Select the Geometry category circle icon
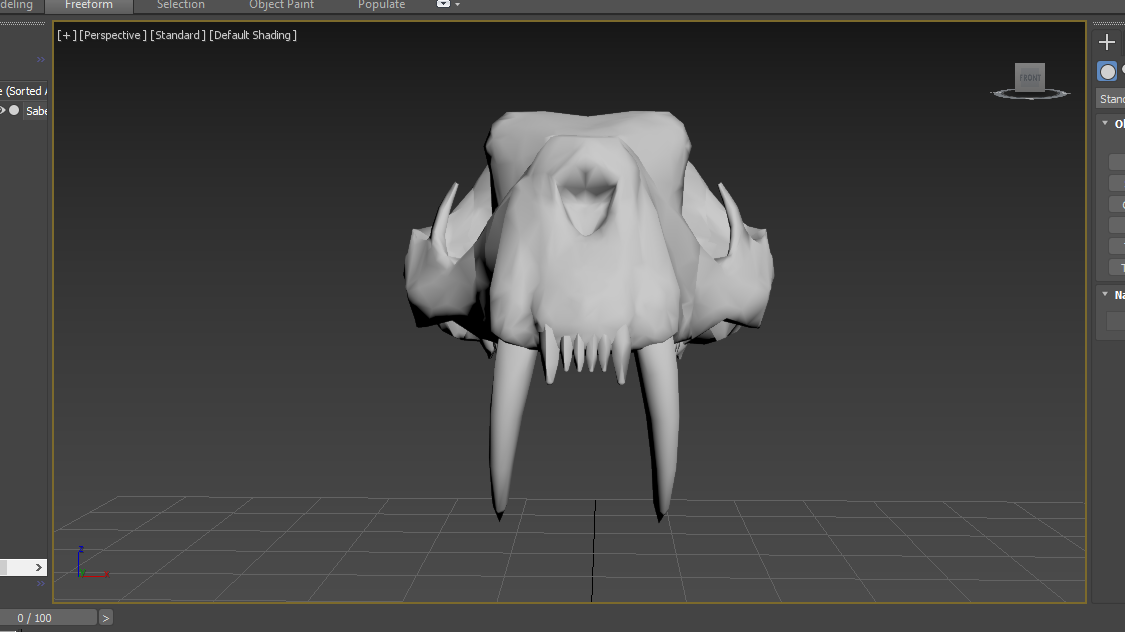This screenshot has width=1125, height=632. pyautogui.click(x=1107, y=72)
